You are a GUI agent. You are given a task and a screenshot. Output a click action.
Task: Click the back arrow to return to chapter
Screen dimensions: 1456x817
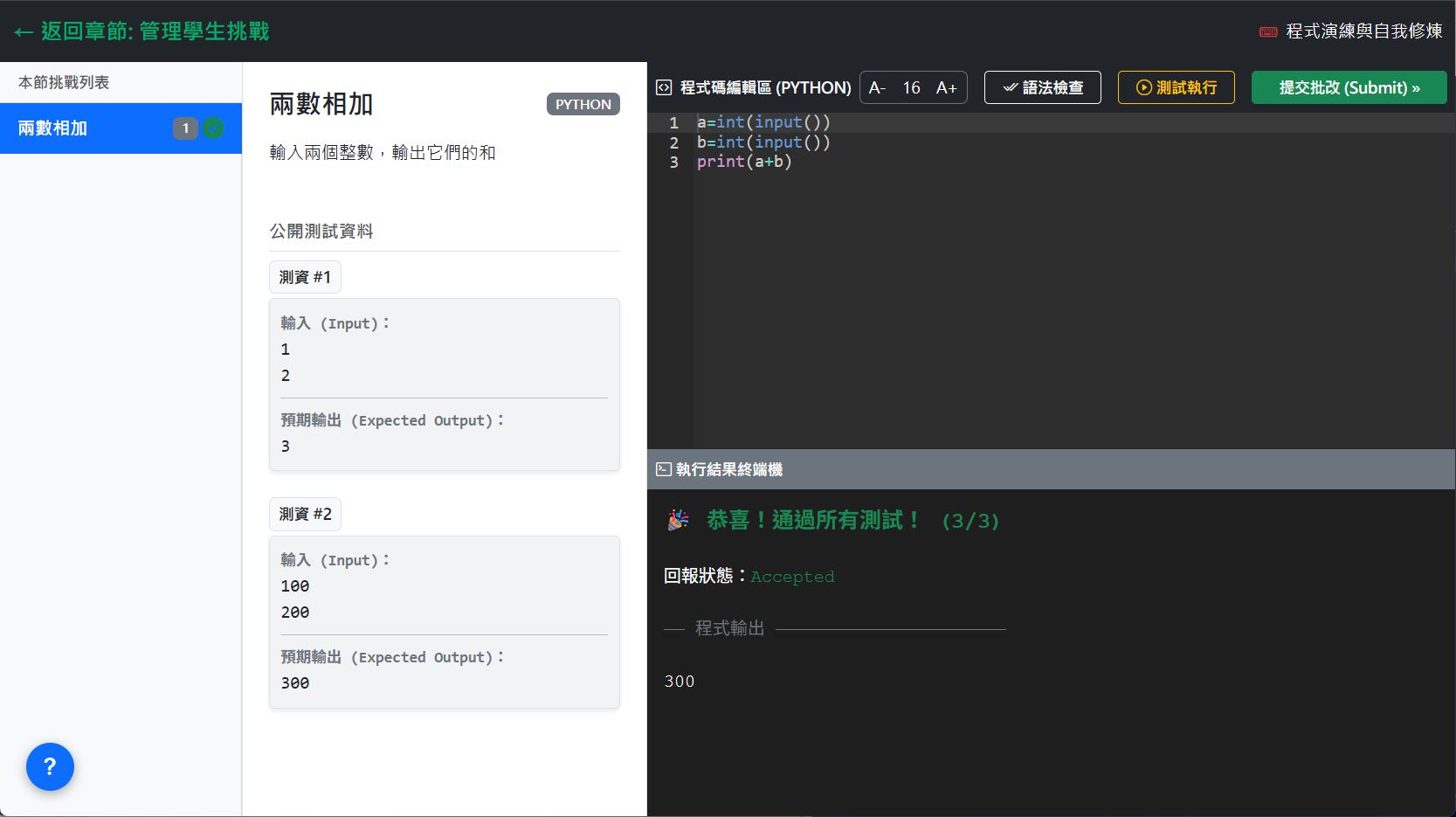click(24, 32)
